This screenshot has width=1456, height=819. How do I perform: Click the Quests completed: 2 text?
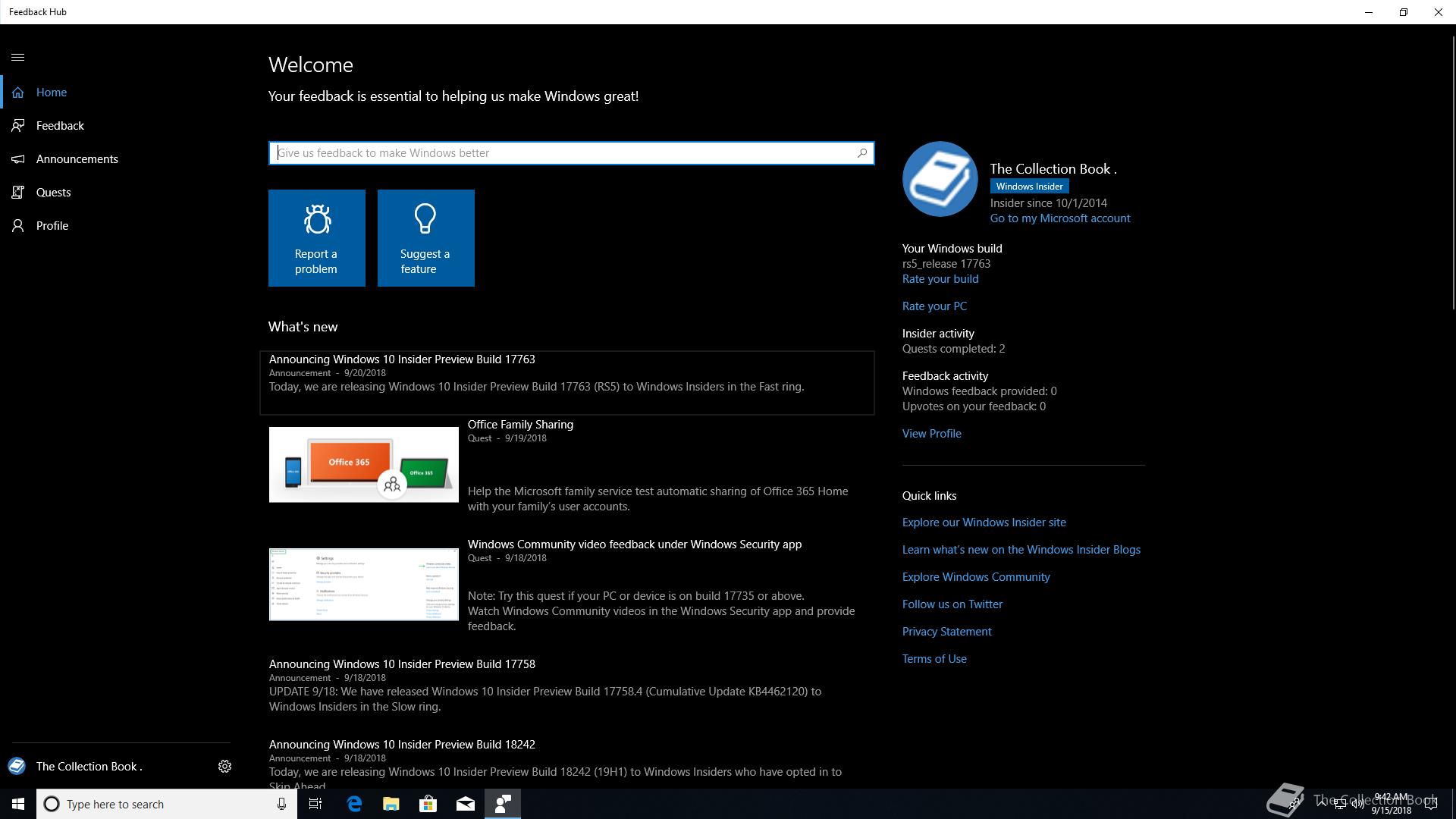point(953,349)
